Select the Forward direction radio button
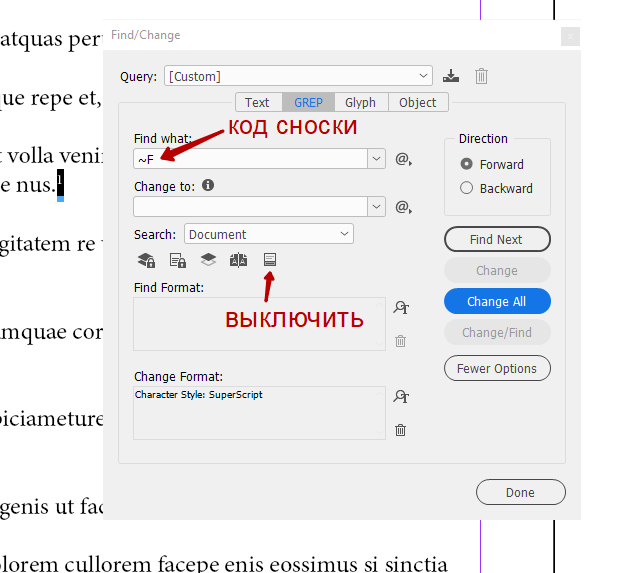 tap(466, 164)
